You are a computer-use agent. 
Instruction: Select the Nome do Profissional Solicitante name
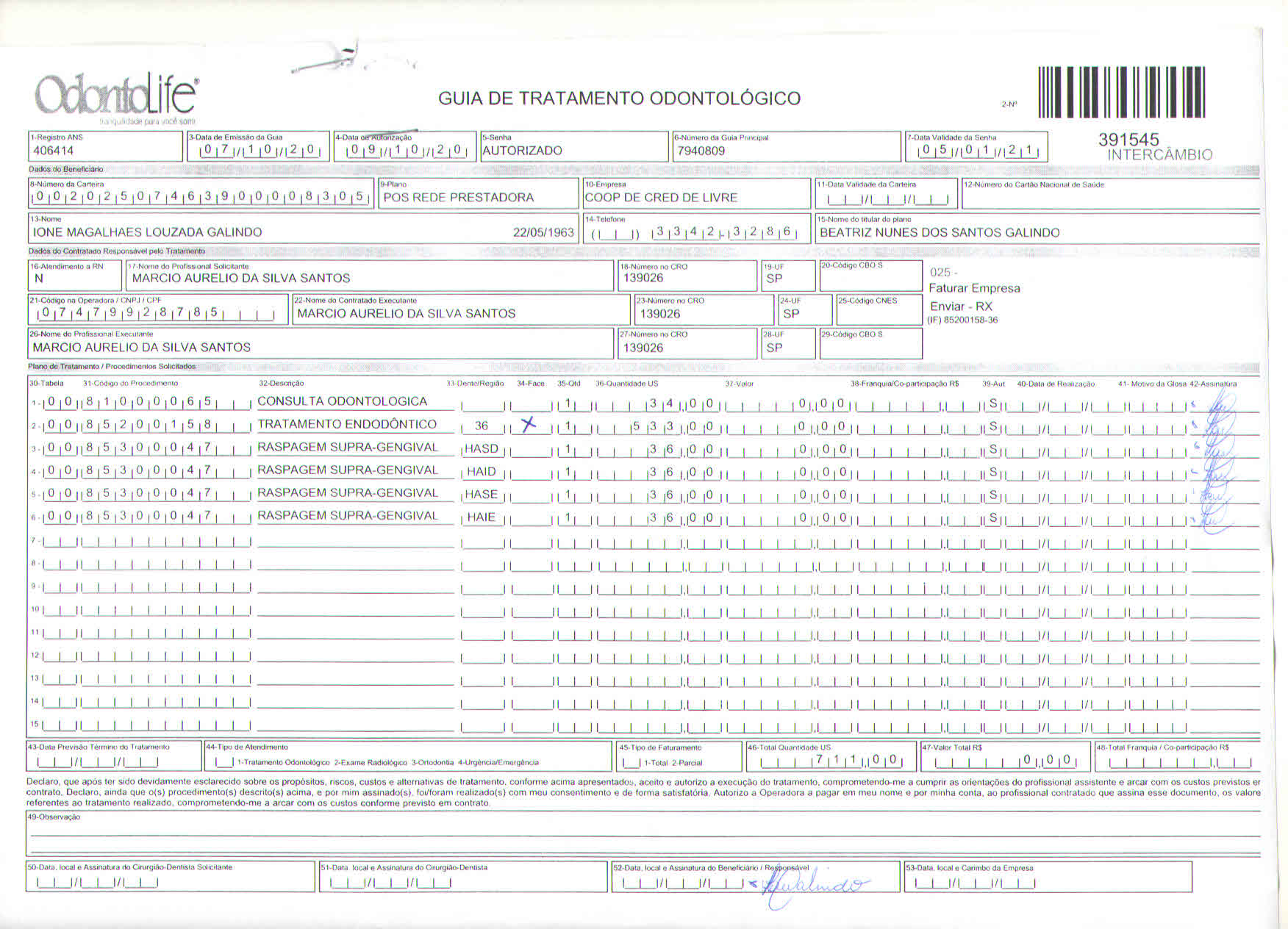pos(241,279)
